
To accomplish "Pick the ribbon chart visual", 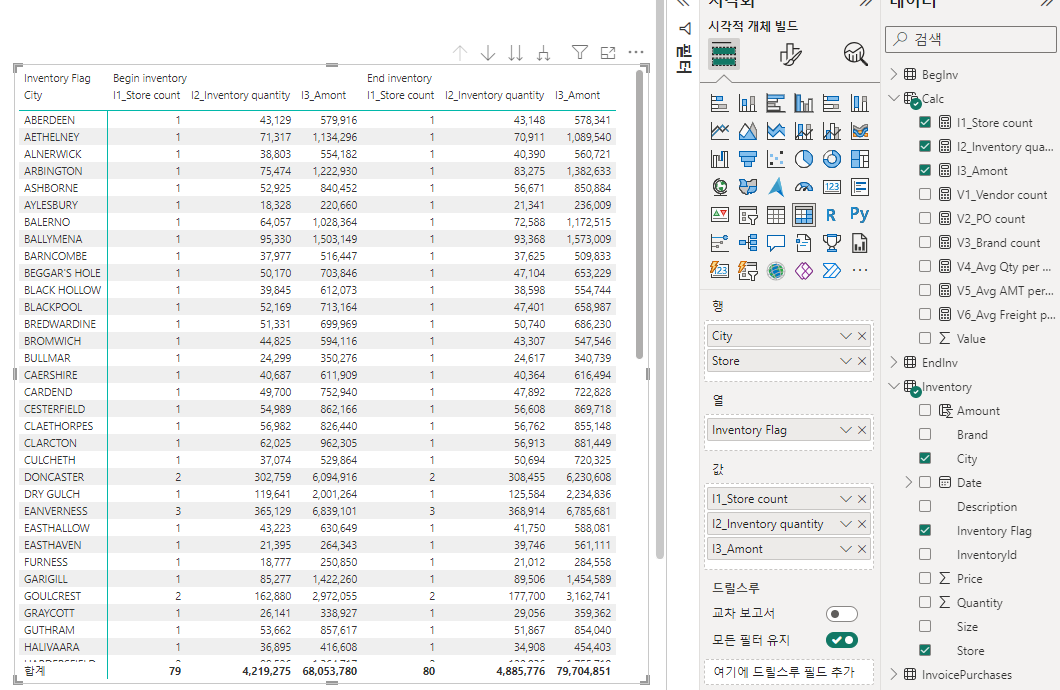I will pyautogui.click(x=860, y=131).
